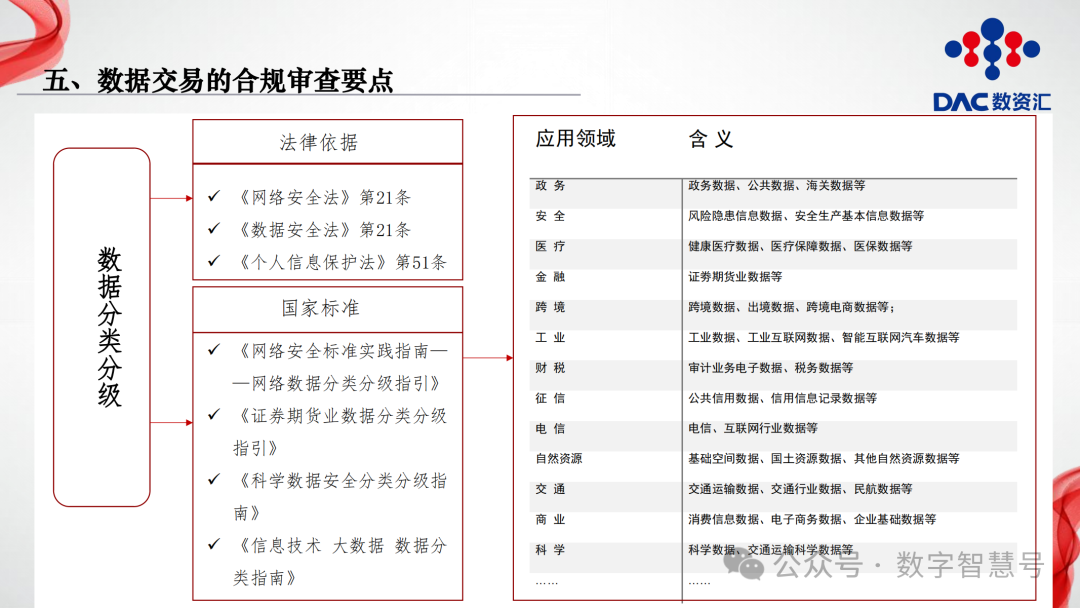The height and width of the screenshot is (608, 1080).
Task: Click the 法律依据 header box
Action: click(327, 142)
